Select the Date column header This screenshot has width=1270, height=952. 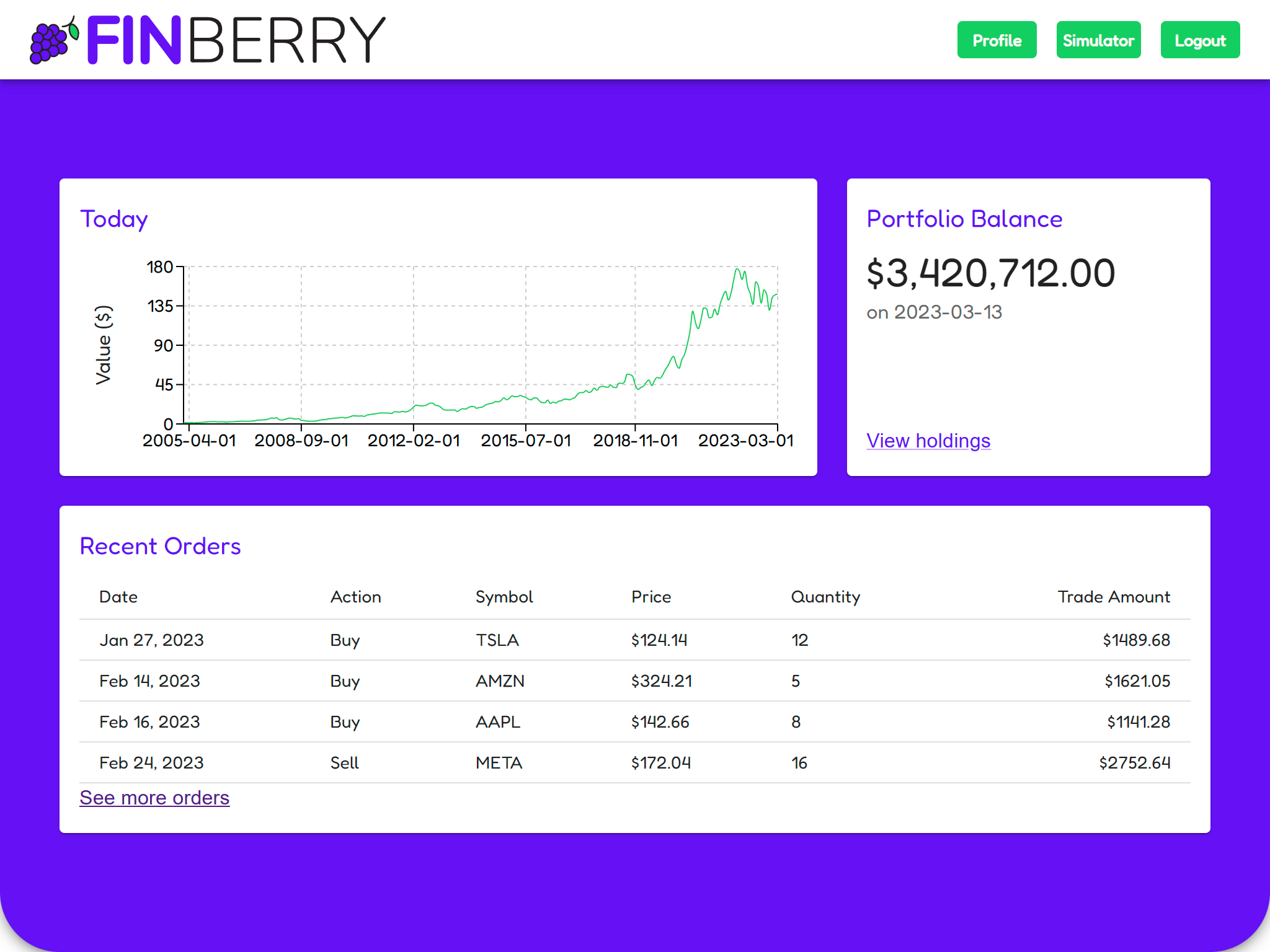point(118,596)
